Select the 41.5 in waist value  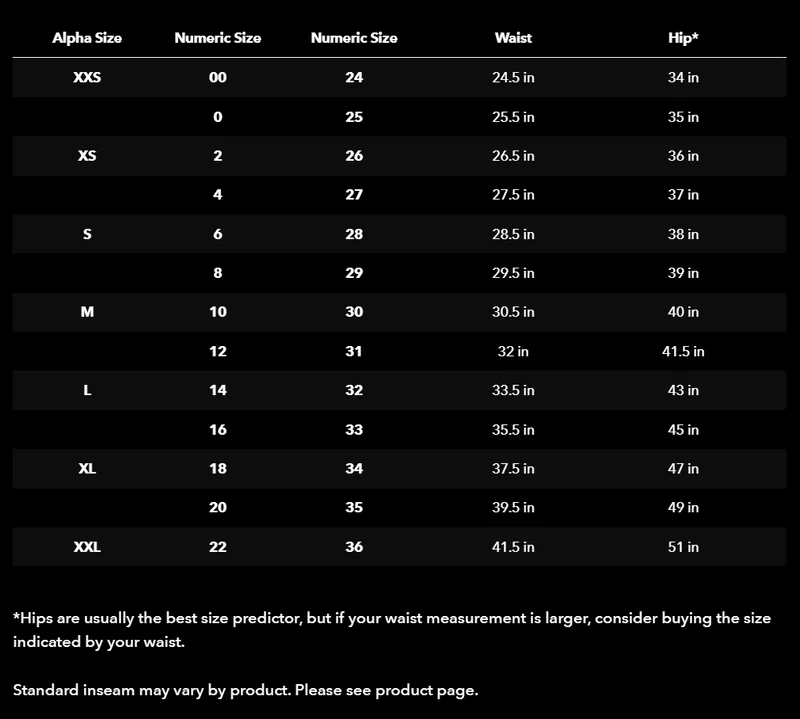point(513,547)
